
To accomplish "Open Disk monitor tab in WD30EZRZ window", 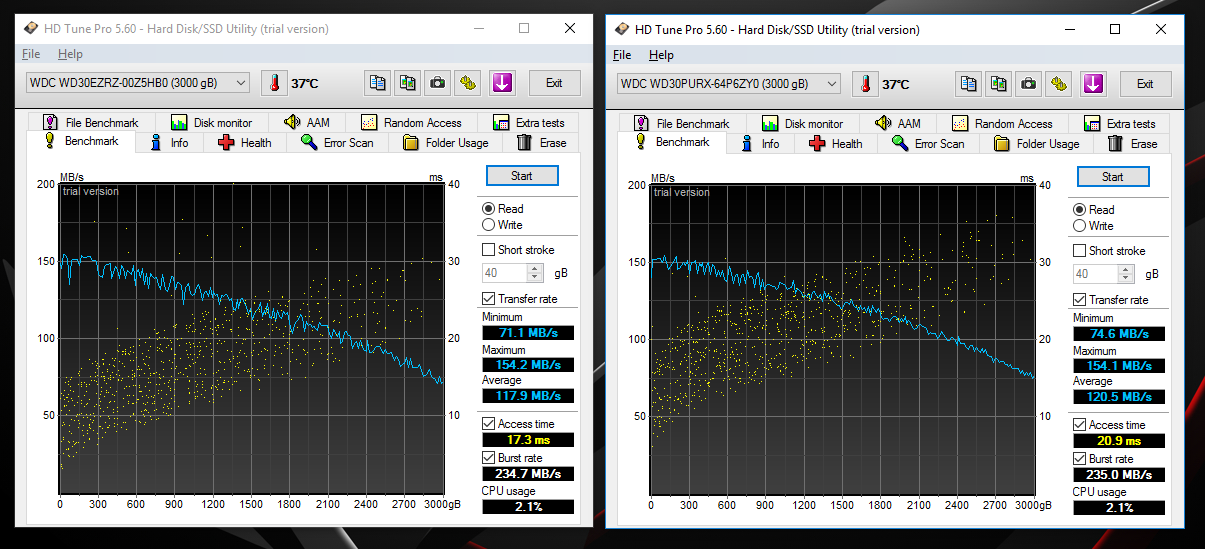I will pyautogui.click(x=211, y=123).
